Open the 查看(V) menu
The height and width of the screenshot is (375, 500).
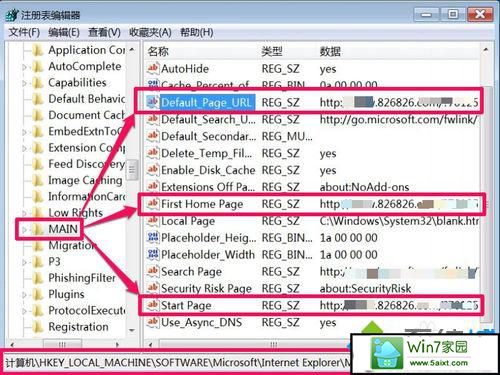coord(104,32)
